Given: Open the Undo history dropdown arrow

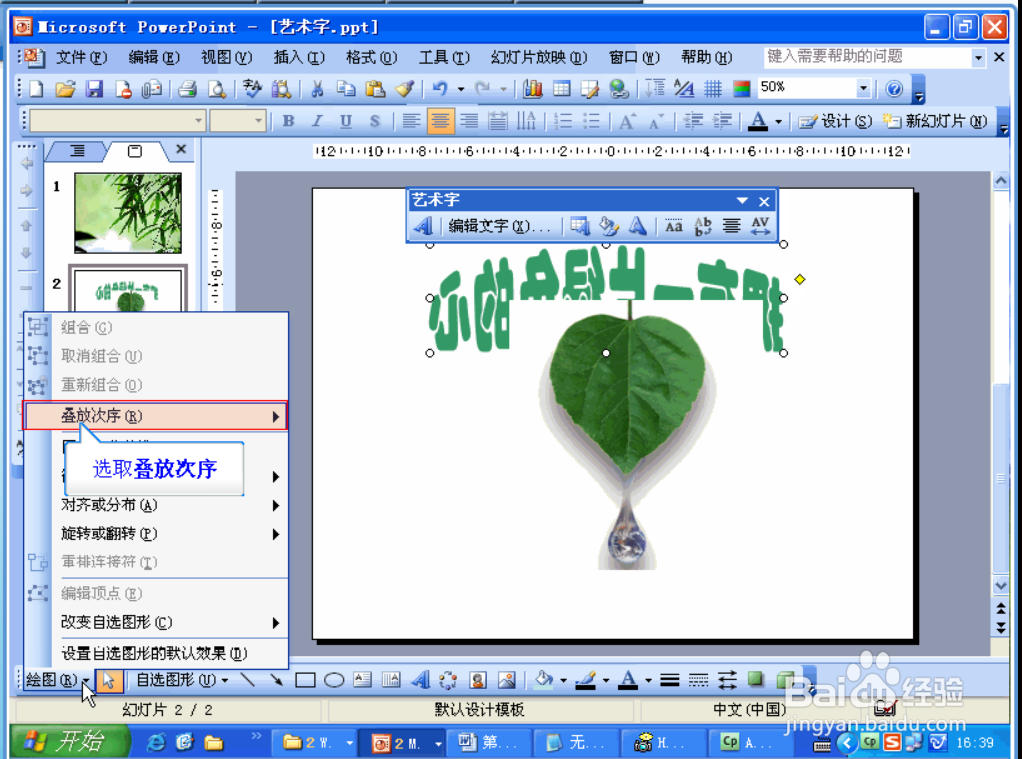Looking at the screenshot, I should (x=461, y=89).
